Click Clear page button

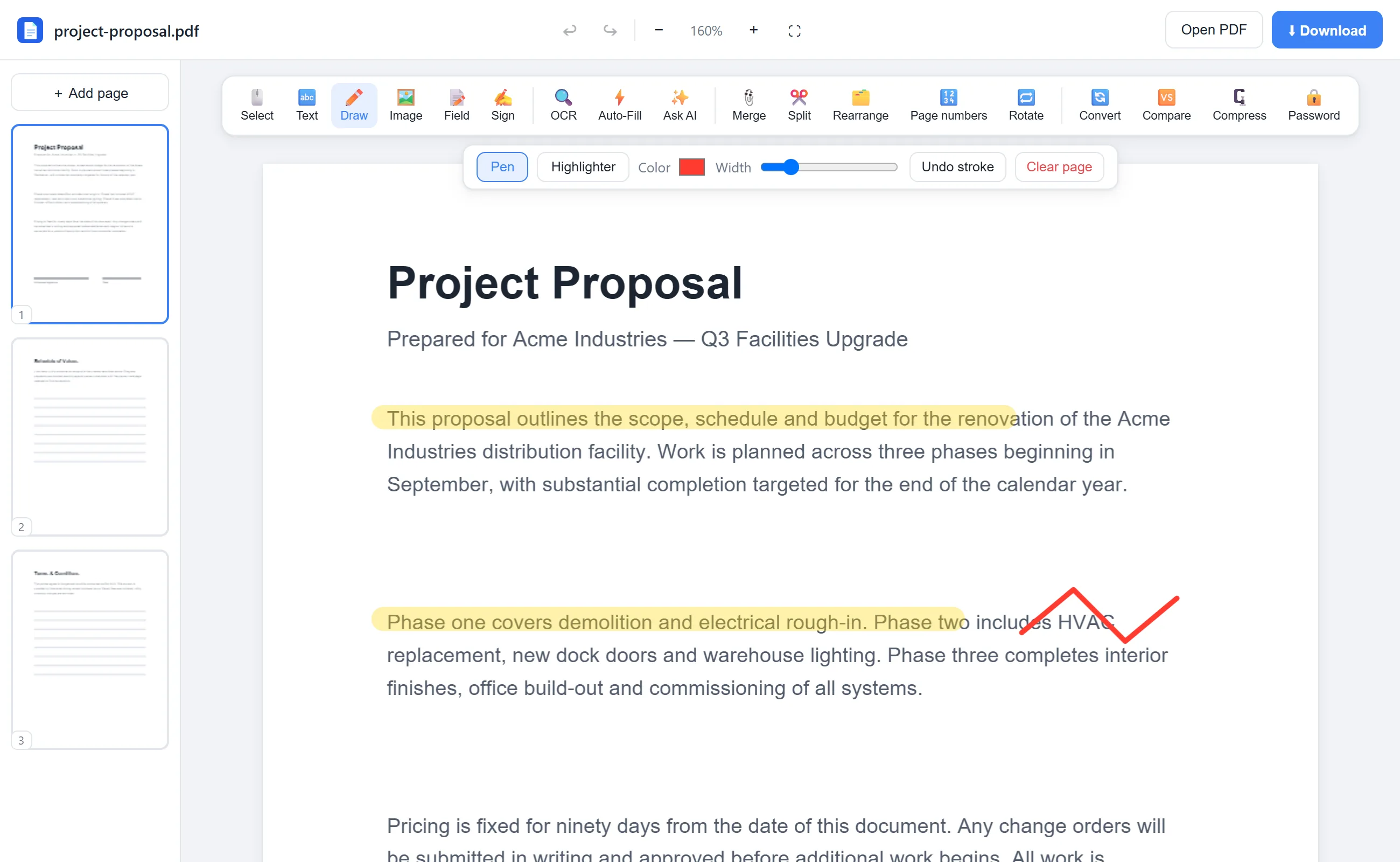point(1059,167)
